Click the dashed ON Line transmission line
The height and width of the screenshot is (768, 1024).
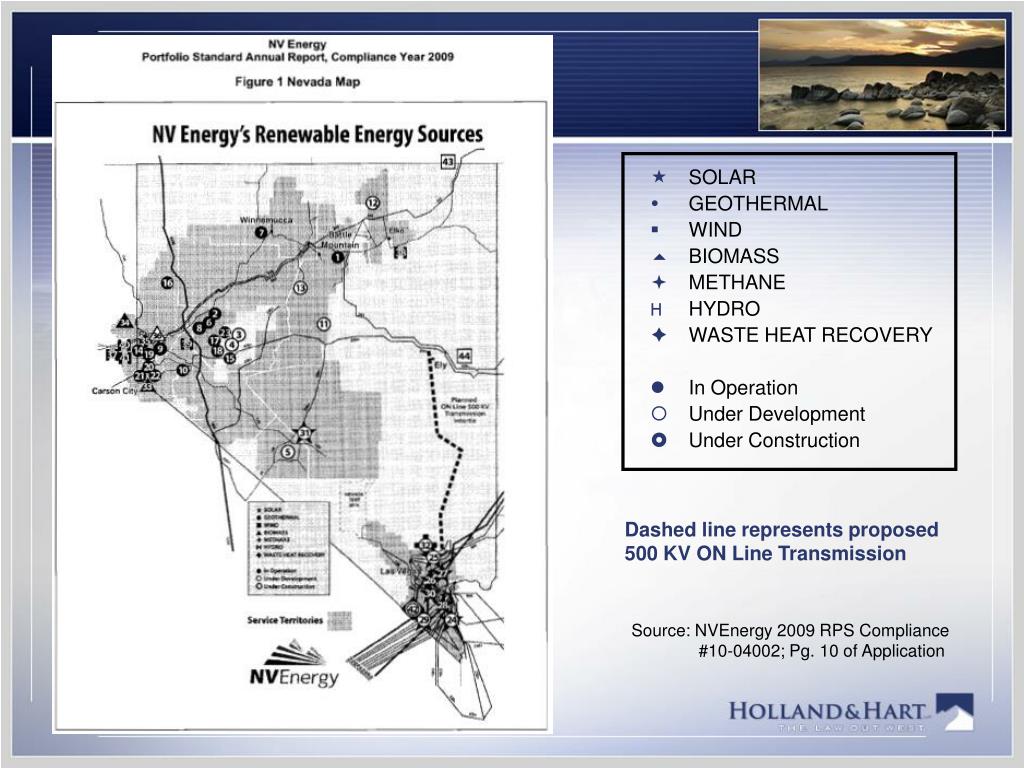point(444,451)
